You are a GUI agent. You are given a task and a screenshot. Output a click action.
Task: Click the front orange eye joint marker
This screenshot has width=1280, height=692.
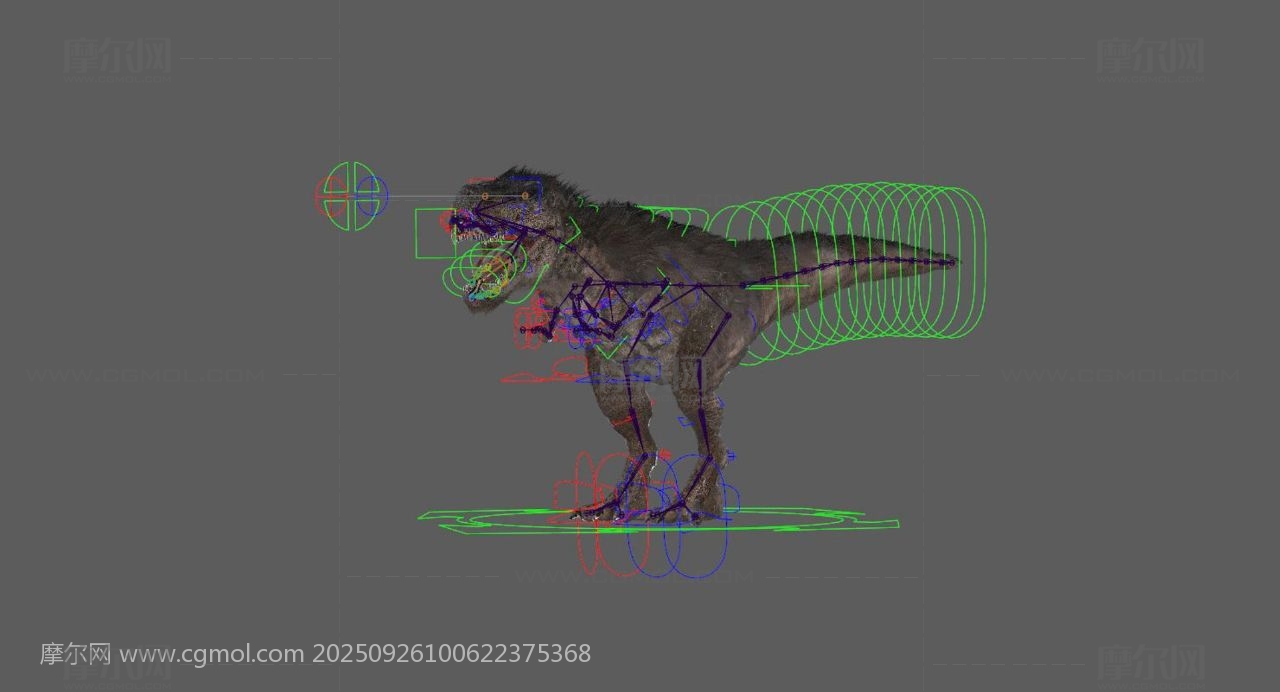point(486,196)
